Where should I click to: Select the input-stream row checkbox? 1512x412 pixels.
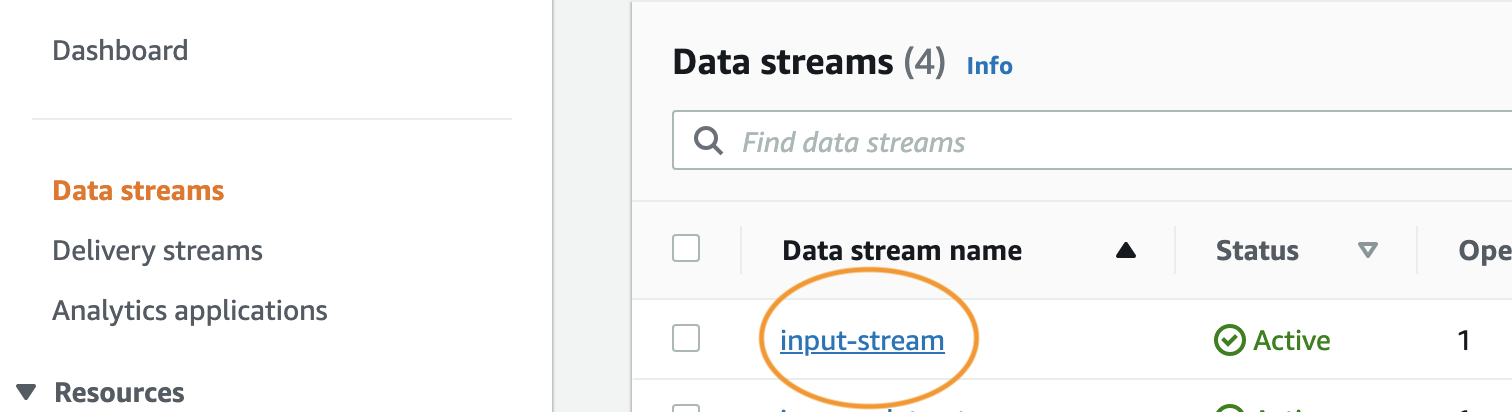click(686, 340)
